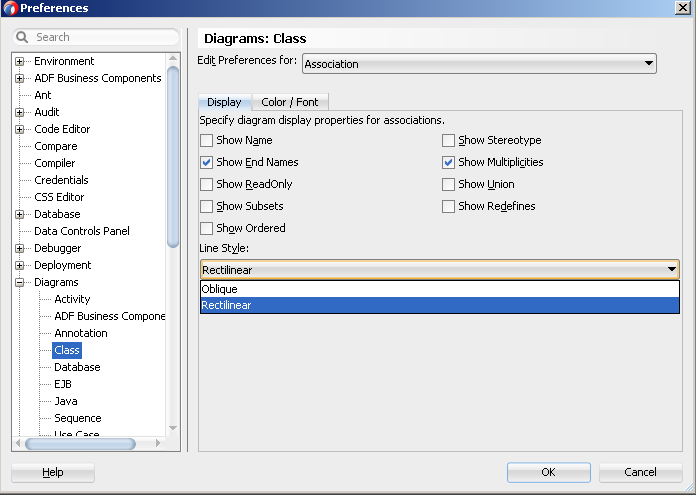Expand the Environment tree node
Viewport: 696px width, 495px height.
[19, 61]
